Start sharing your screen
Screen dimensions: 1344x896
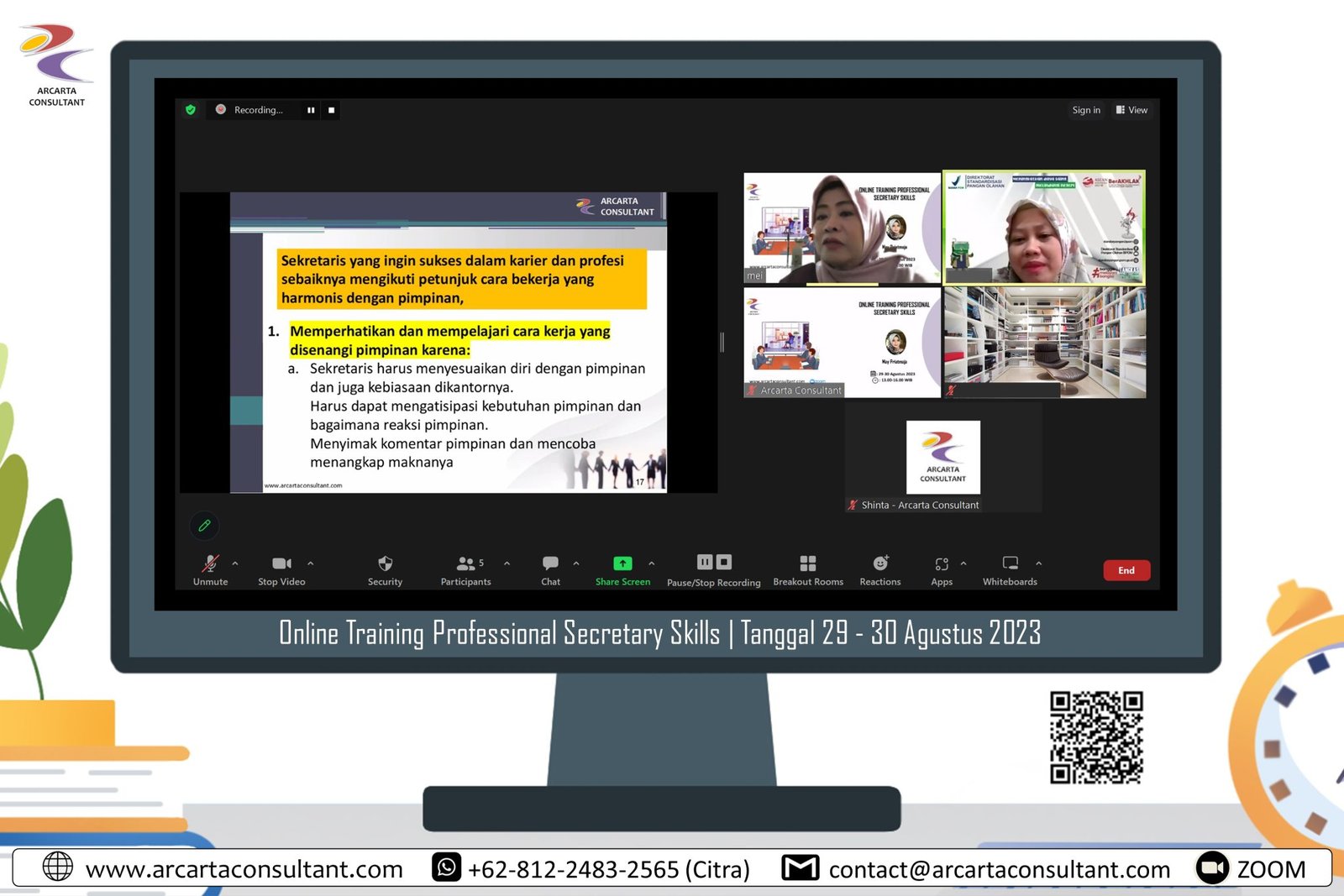coord(622,564)
